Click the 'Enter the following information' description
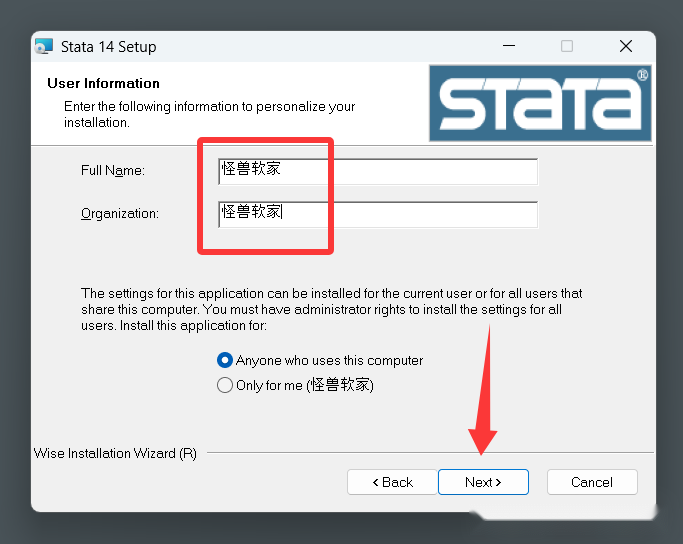Screen dimensions: 683x544 210,114
